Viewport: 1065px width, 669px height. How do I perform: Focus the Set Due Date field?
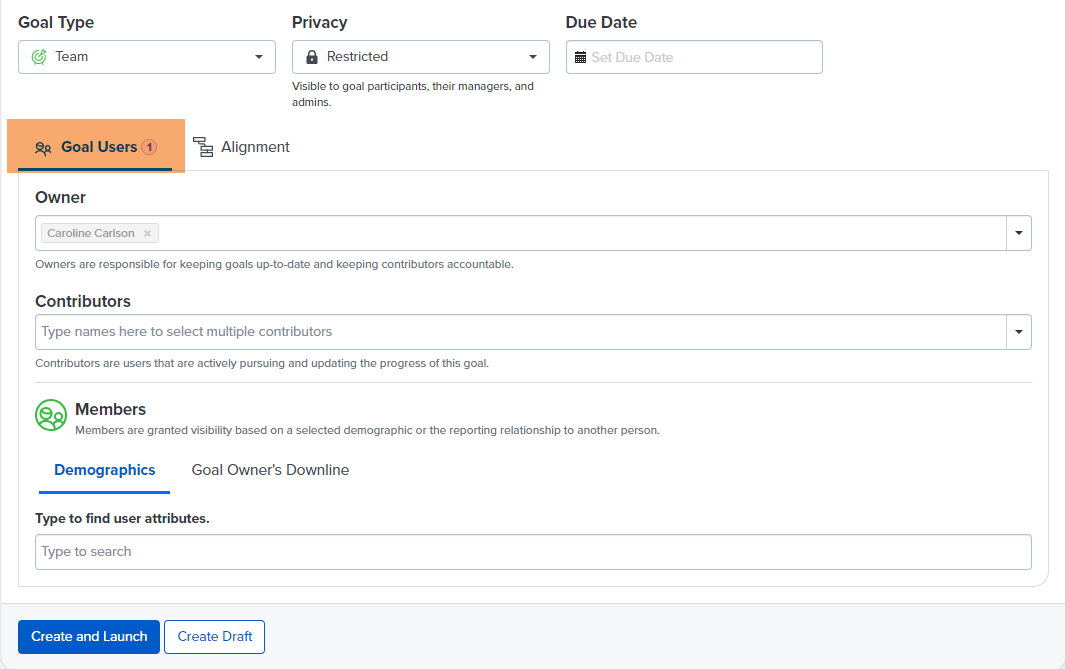[x=694, y=57]
